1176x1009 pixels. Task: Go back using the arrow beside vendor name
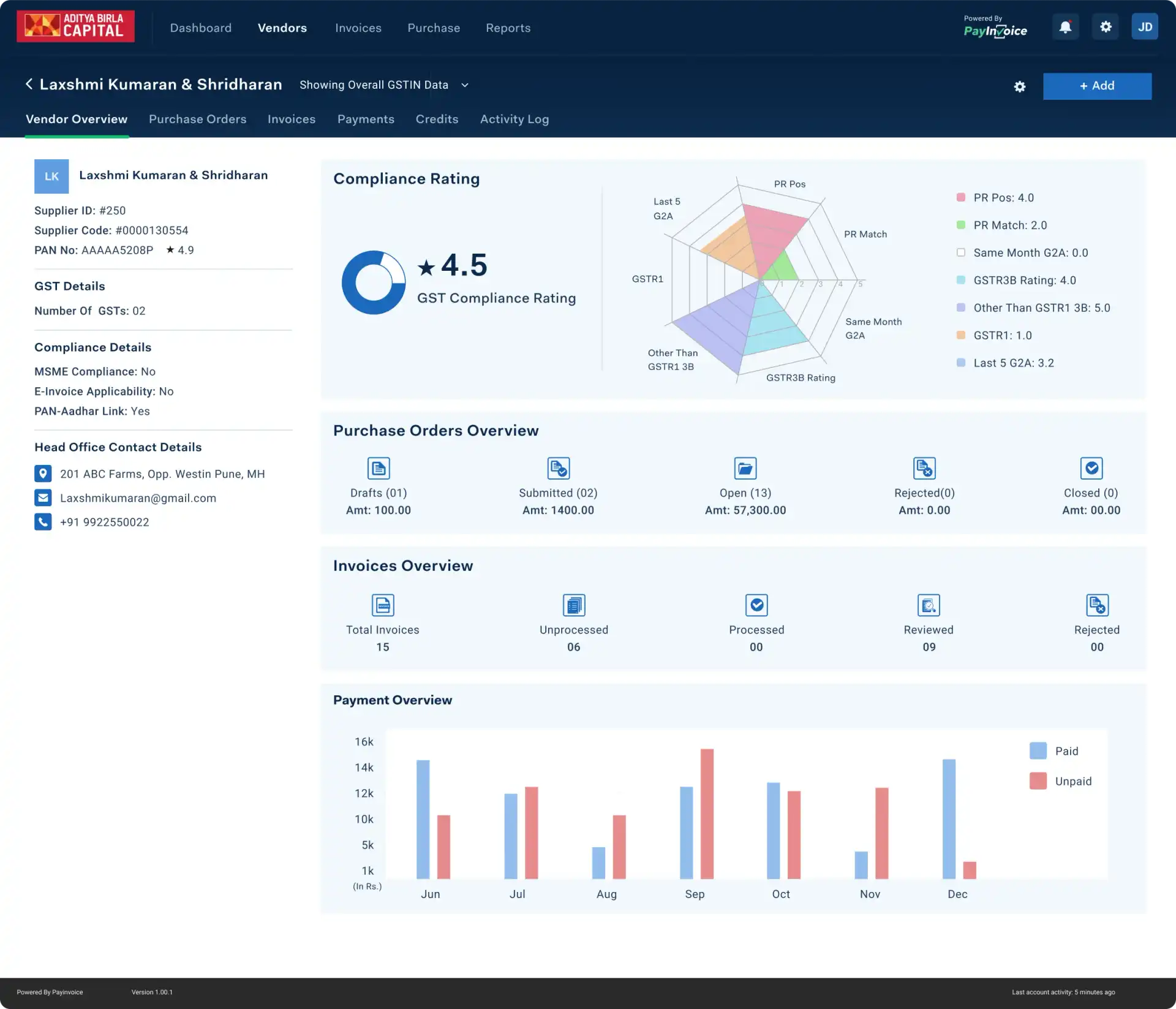point(29,85)
